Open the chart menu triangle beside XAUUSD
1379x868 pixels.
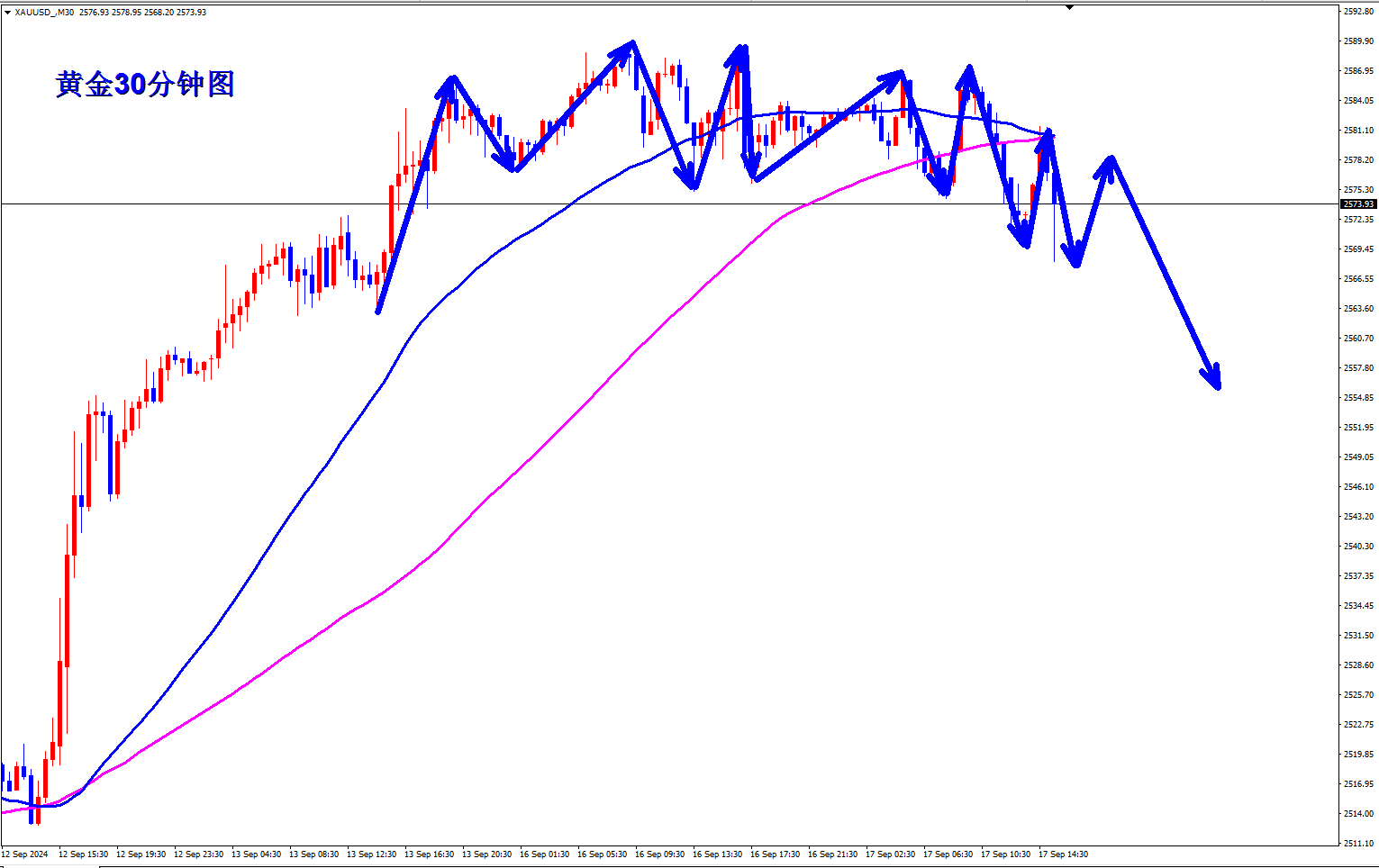(7, 13)
